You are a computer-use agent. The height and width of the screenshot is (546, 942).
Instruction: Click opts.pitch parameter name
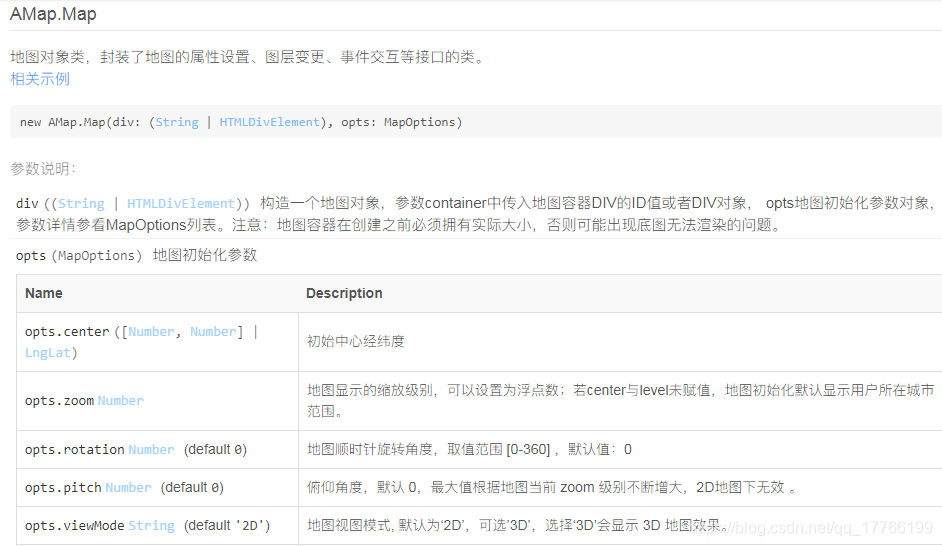click(63, 487)
